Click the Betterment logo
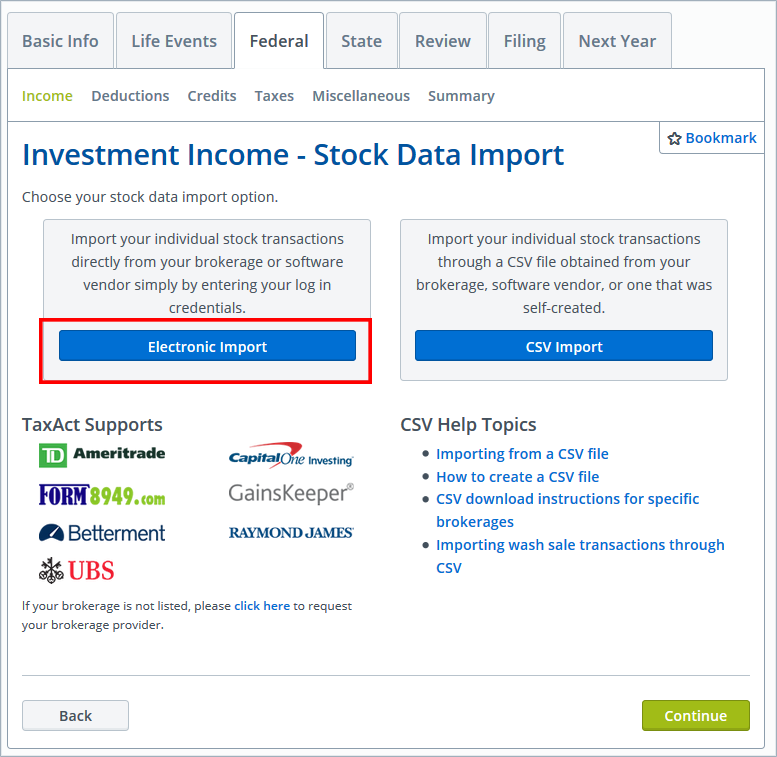Viewport: 777px width, 757px height. (x=102, y=533)
